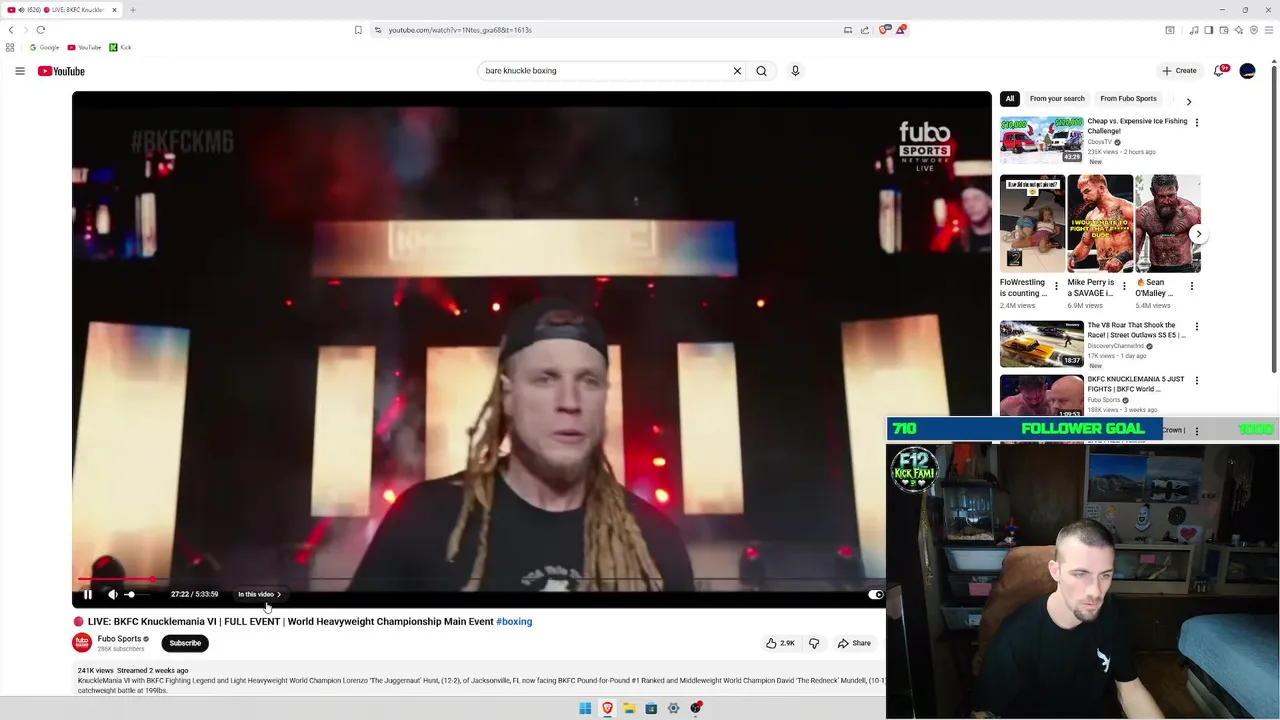The image size is (1280, 720).
Task: Select the 'All' filter chip
Action: click(1010, 98)
